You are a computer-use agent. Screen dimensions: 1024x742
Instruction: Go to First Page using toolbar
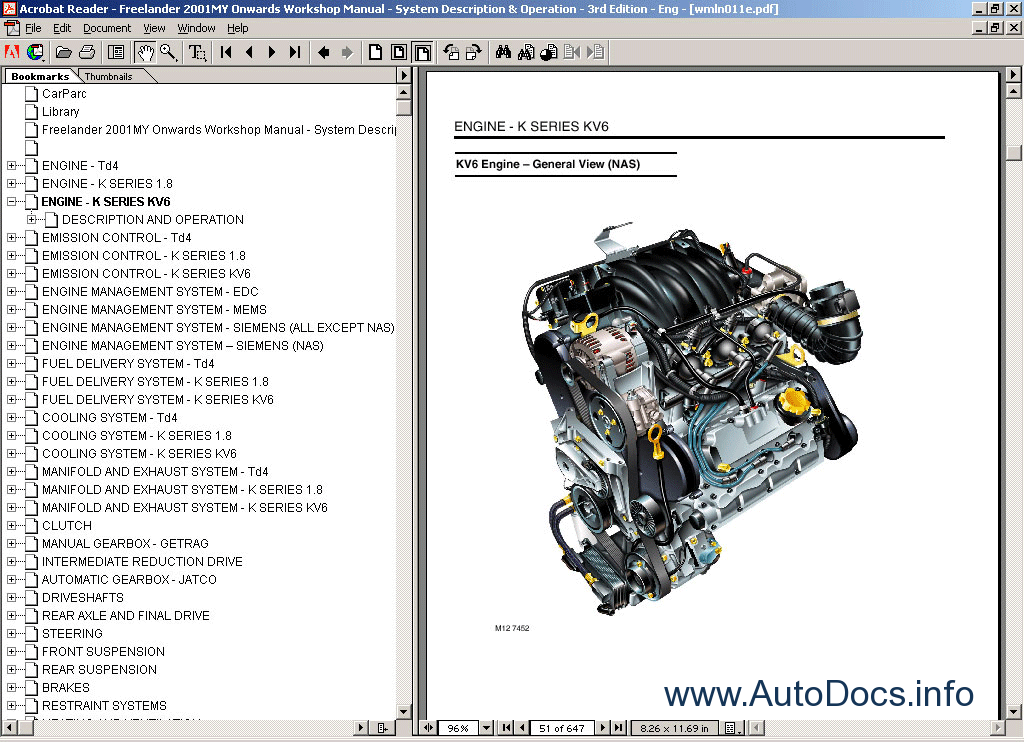[226, 52]
